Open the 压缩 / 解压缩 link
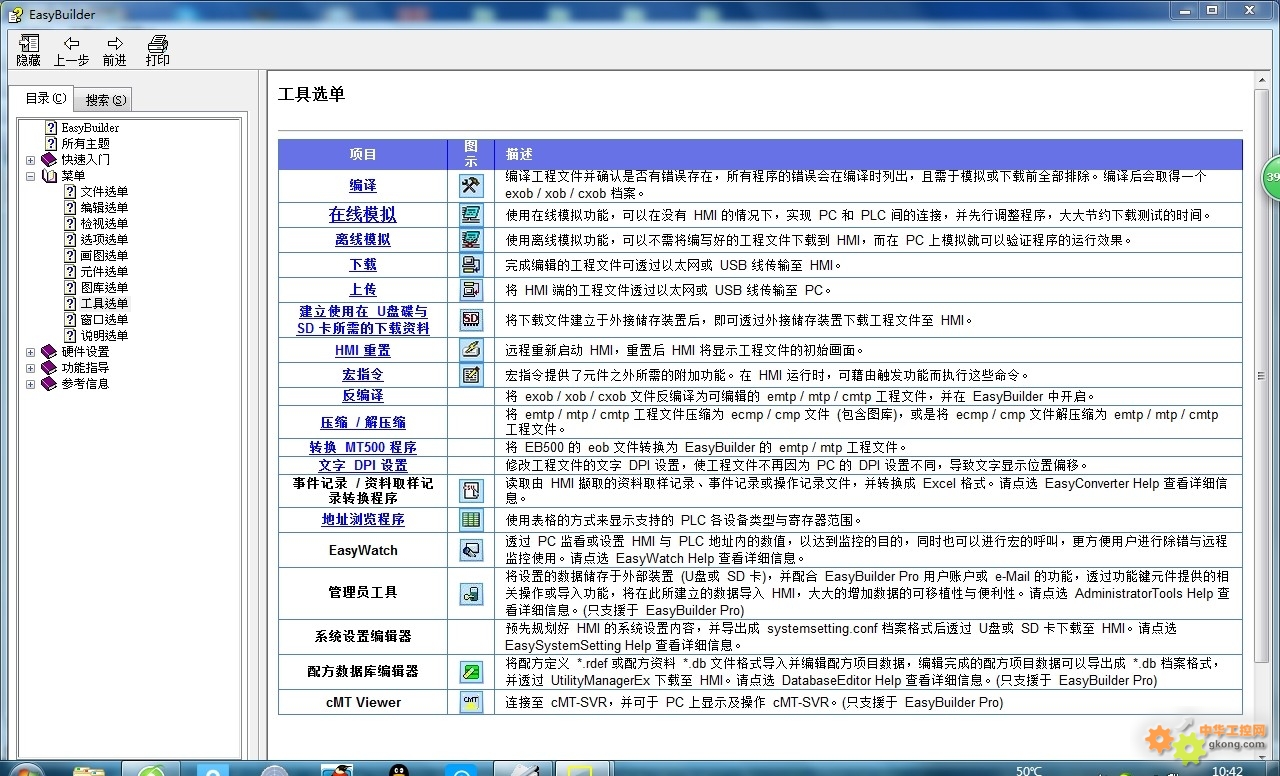Screen dimensions: 1280x776 point(363,423)
